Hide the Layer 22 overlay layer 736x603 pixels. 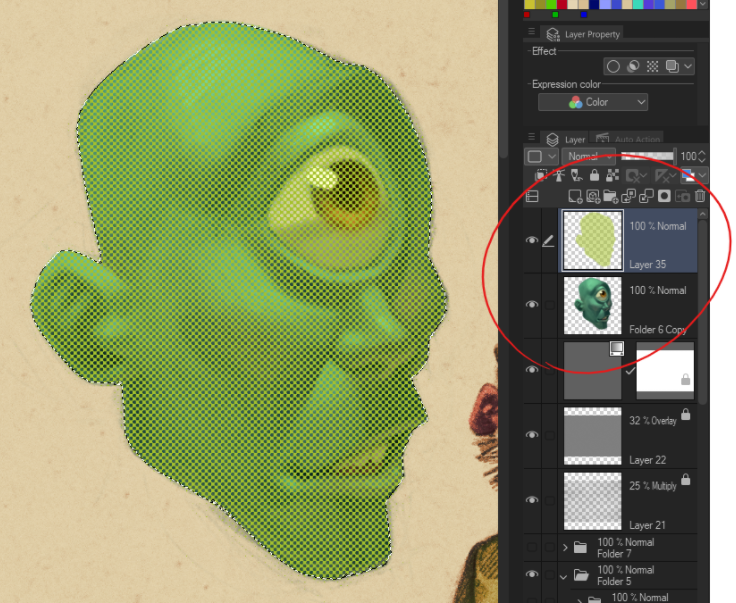[531, 435]
